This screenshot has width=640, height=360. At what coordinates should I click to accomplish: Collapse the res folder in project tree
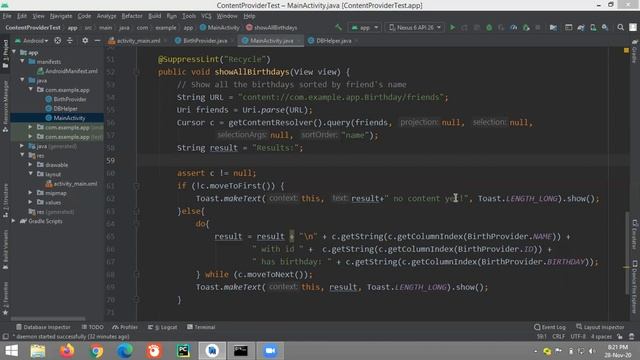(22, 155)
